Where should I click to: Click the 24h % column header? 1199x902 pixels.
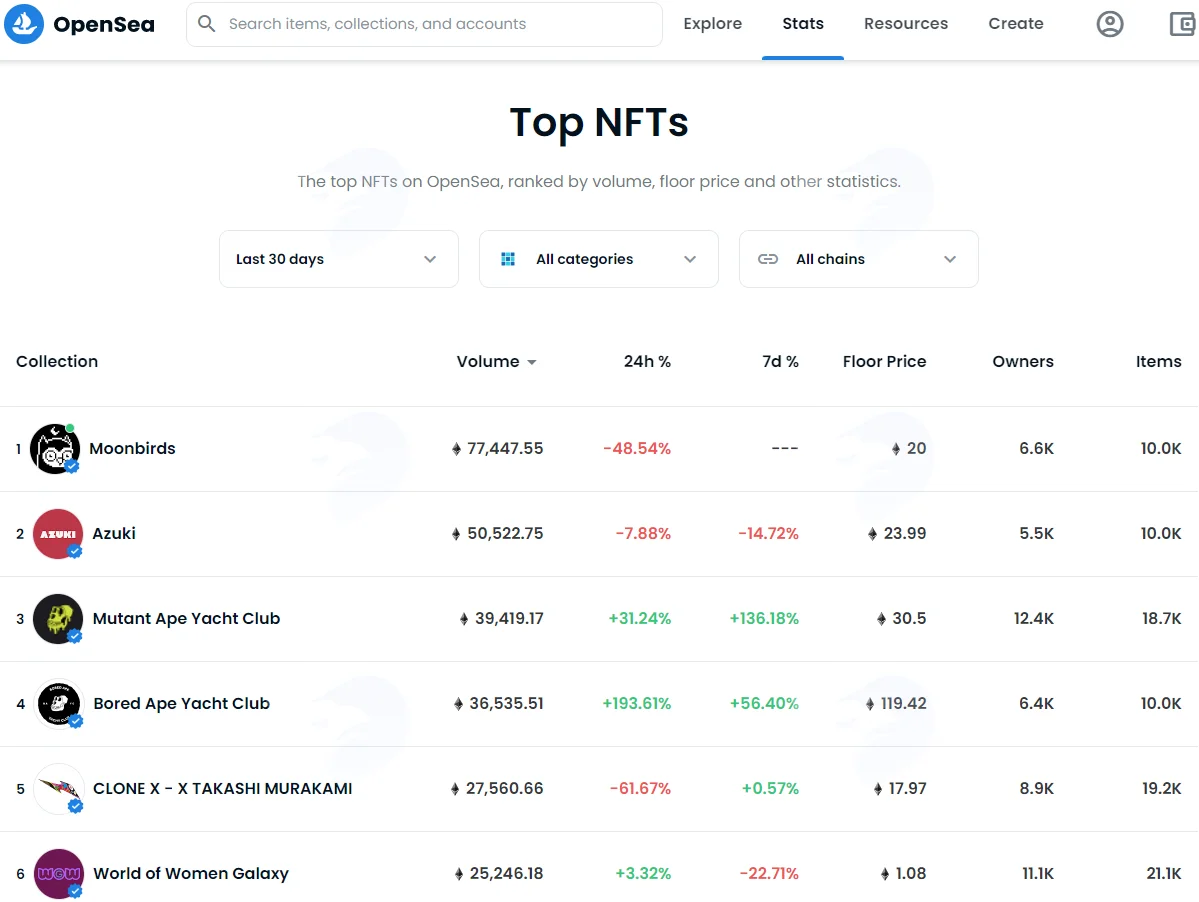tap(647, 362)
